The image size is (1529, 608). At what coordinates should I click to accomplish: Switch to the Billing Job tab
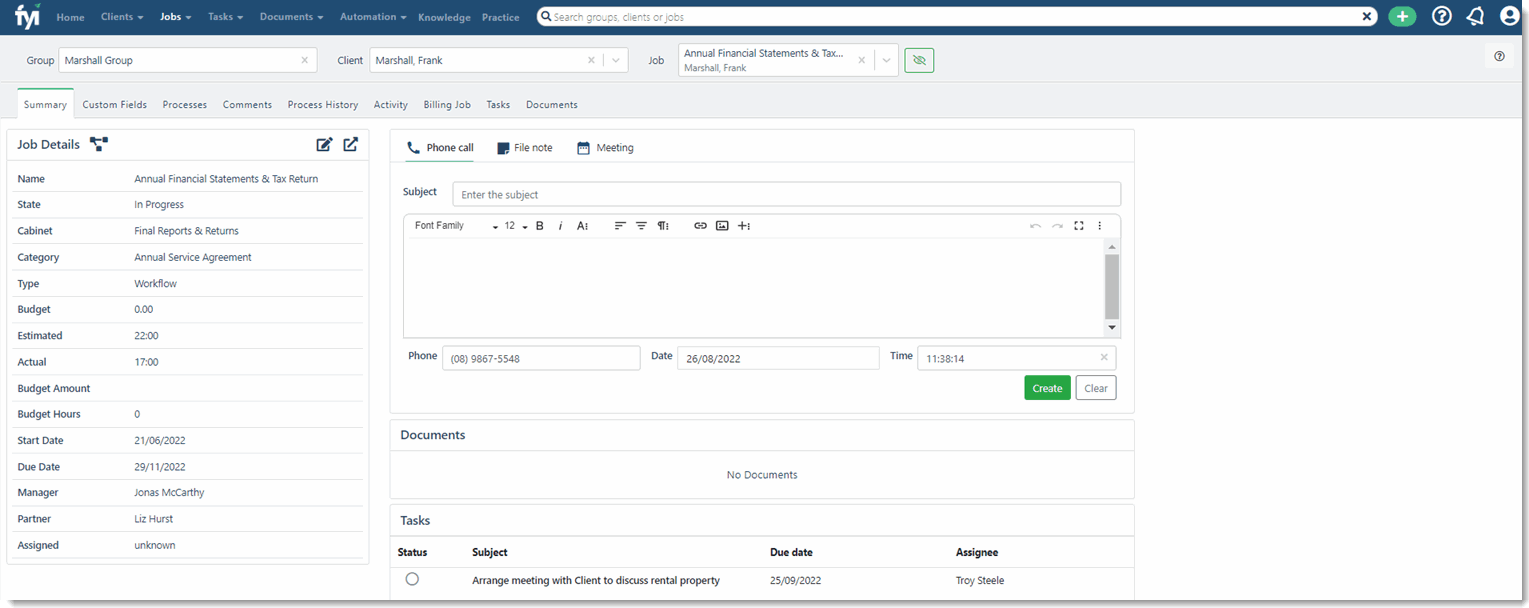click(x=447, y=105)
